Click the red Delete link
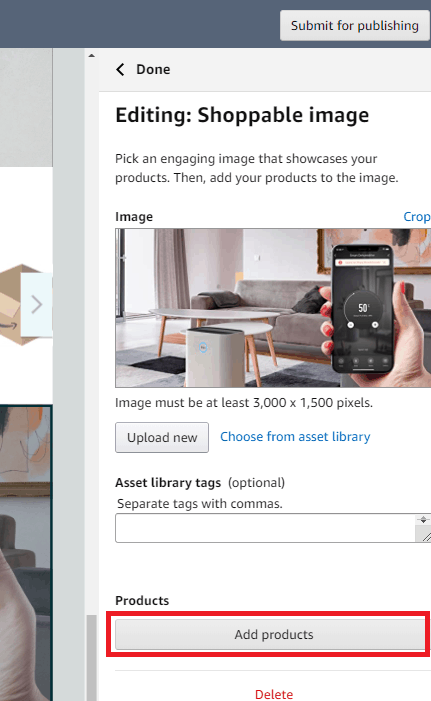Image resolution: width=431 pixels, height=701 pixels. coord(274,694)
